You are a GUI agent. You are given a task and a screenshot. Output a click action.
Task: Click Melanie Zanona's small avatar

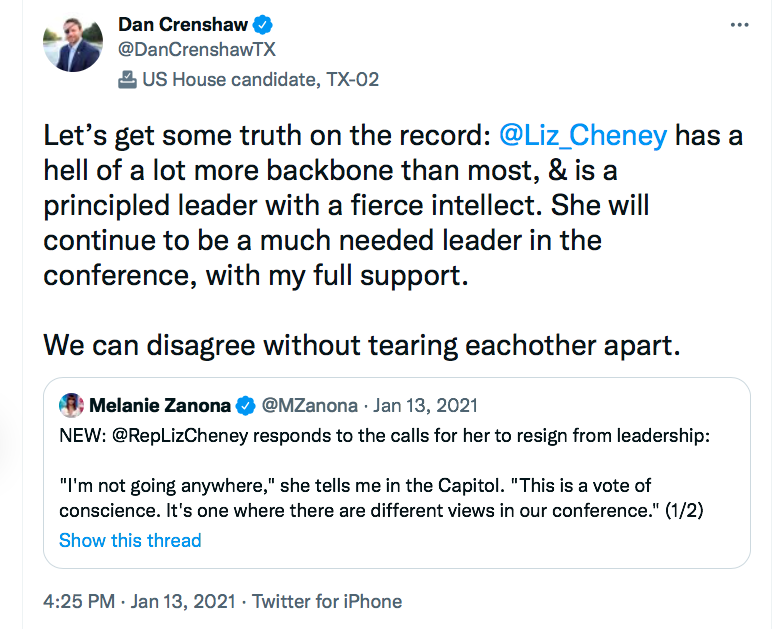point(71,405)
